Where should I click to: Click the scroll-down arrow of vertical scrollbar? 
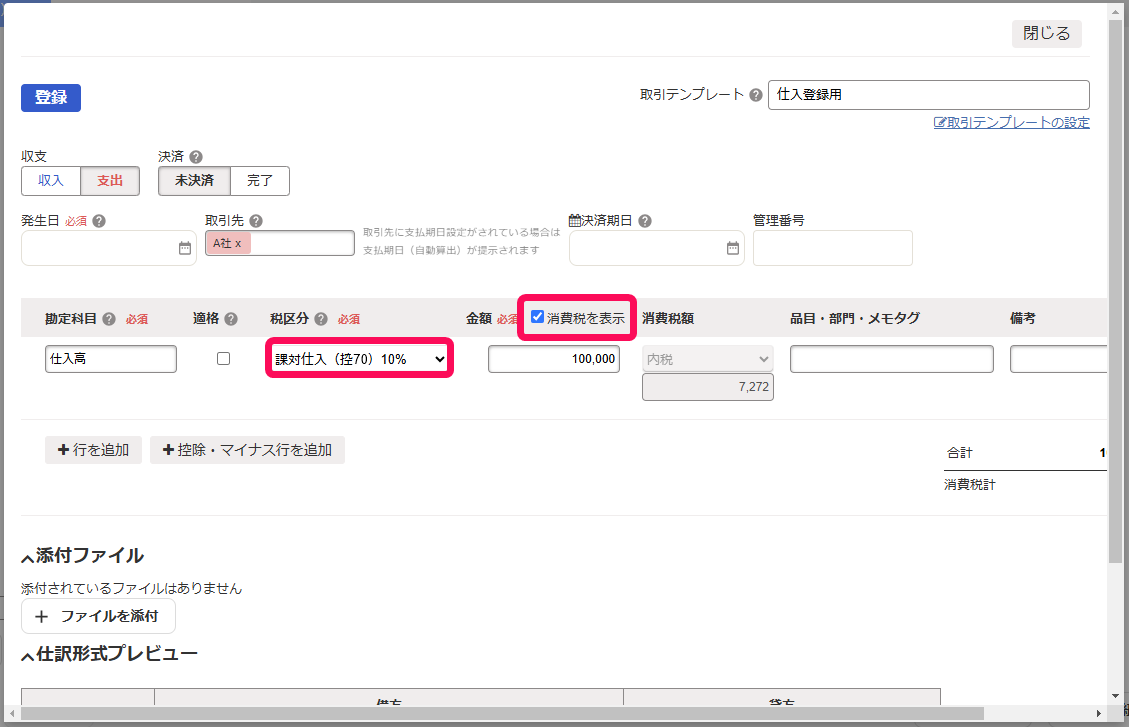click(x=1115, y=696)
